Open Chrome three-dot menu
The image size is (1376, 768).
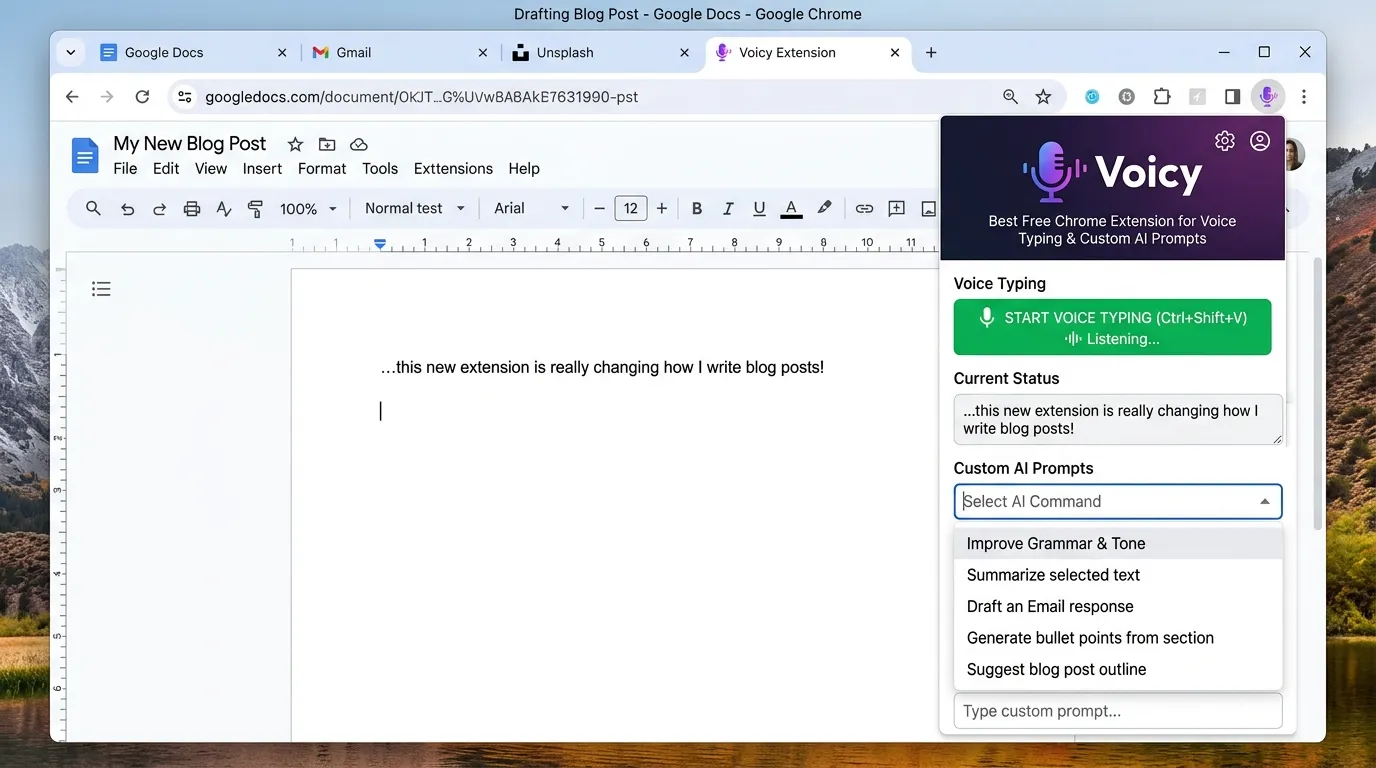[1304, 97]
